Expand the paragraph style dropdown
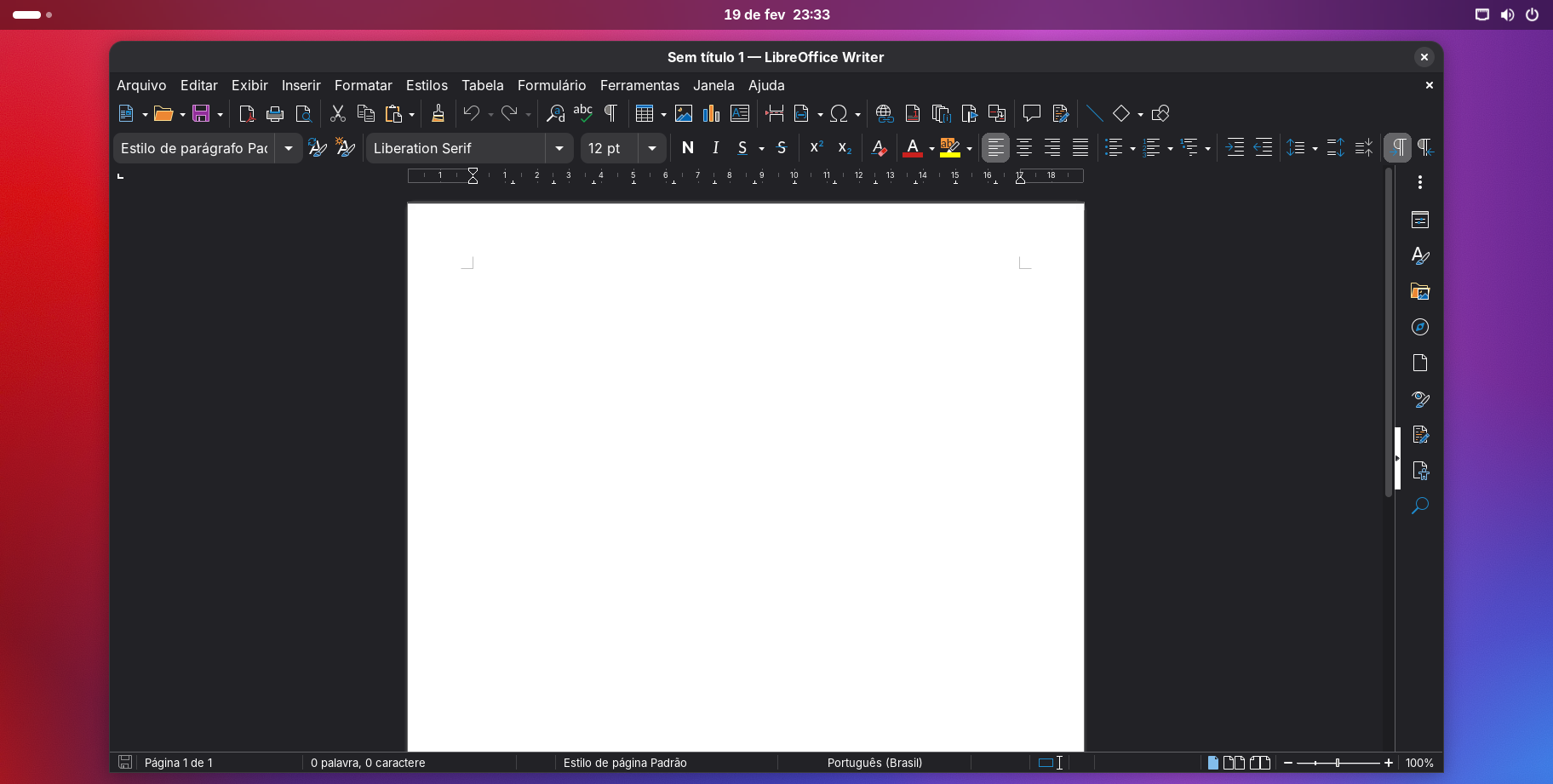 pyautogui.click(x=289, y=148)
